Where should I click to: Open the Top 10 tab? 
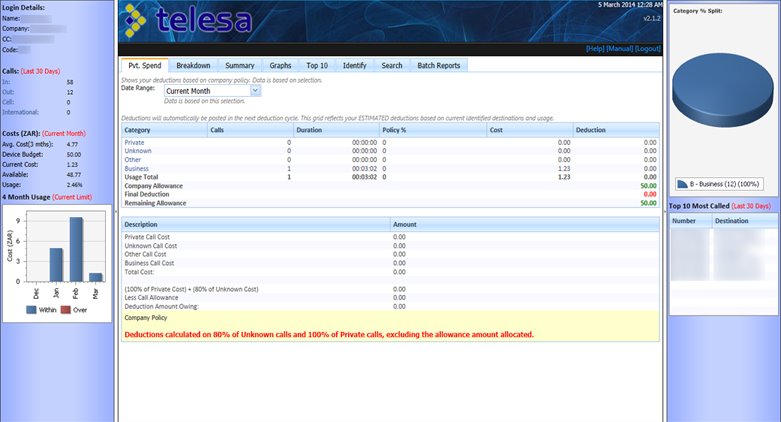click(x=317, y=65)
